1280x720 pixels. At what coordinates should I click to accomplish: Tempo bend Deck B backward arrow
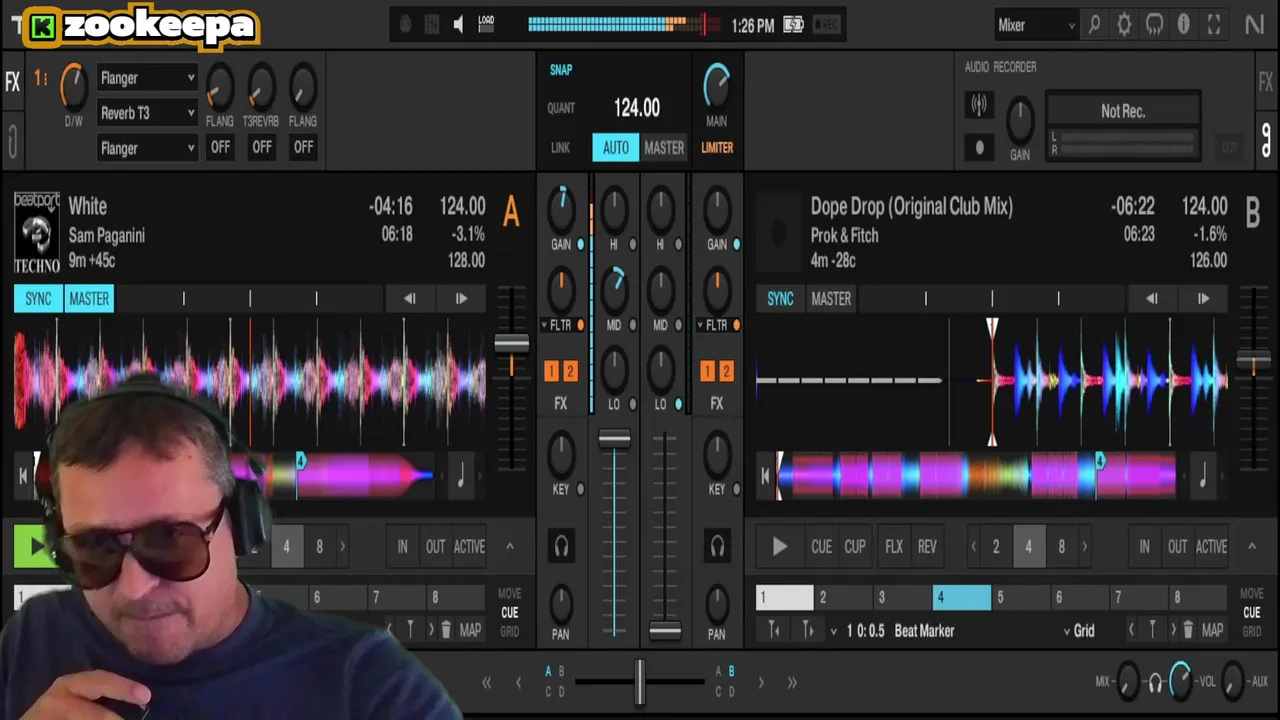pyautogui.click(x=1151, y=298)
